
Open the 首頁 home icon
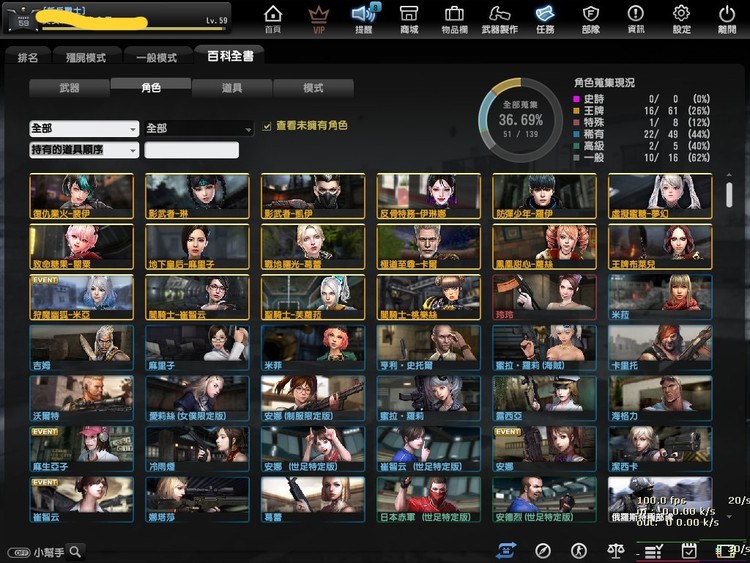click(273, 19)
